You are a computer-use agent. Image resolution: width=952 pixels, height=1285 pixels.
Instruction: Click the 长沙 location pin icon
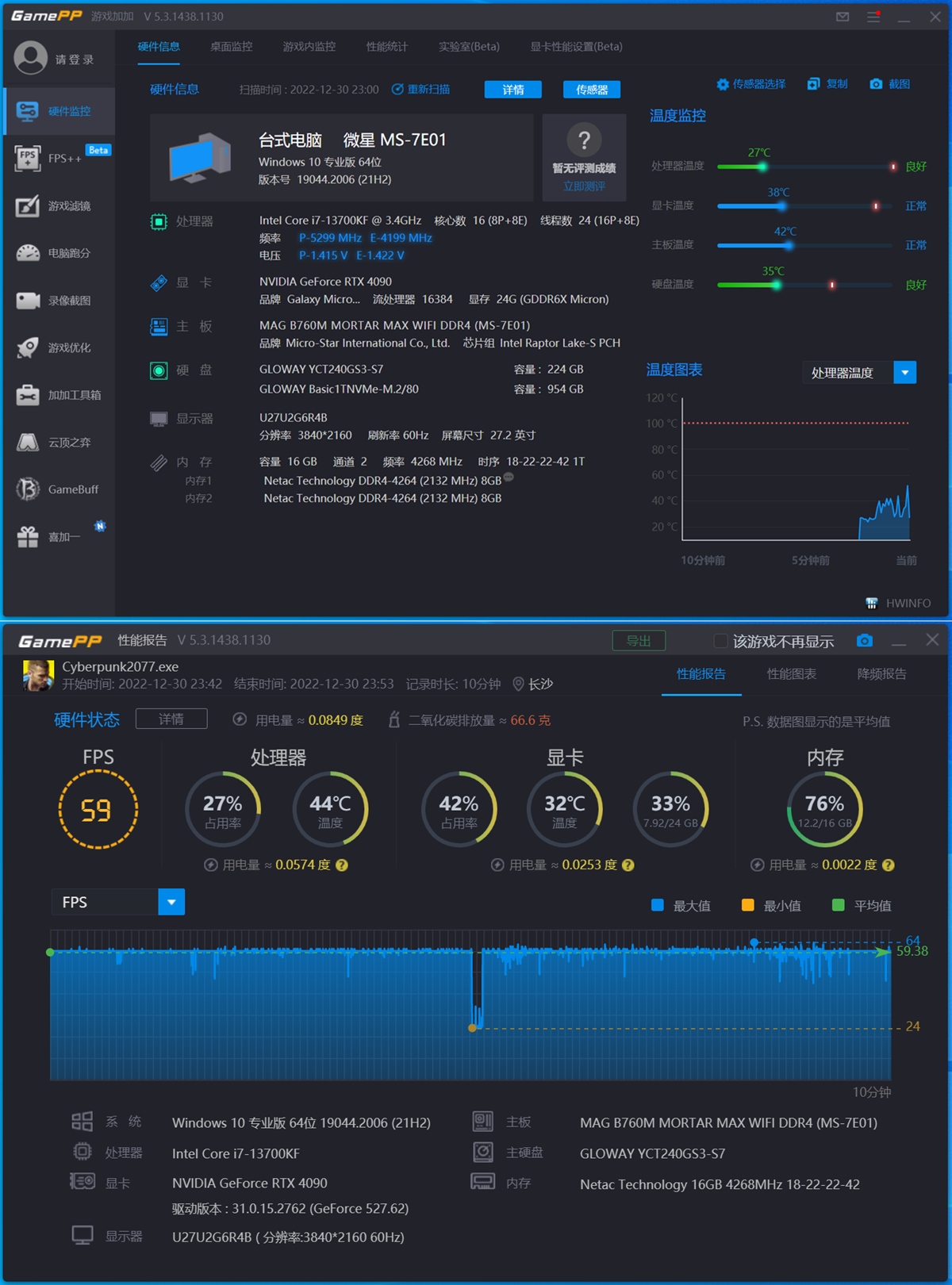pos(518,684)
